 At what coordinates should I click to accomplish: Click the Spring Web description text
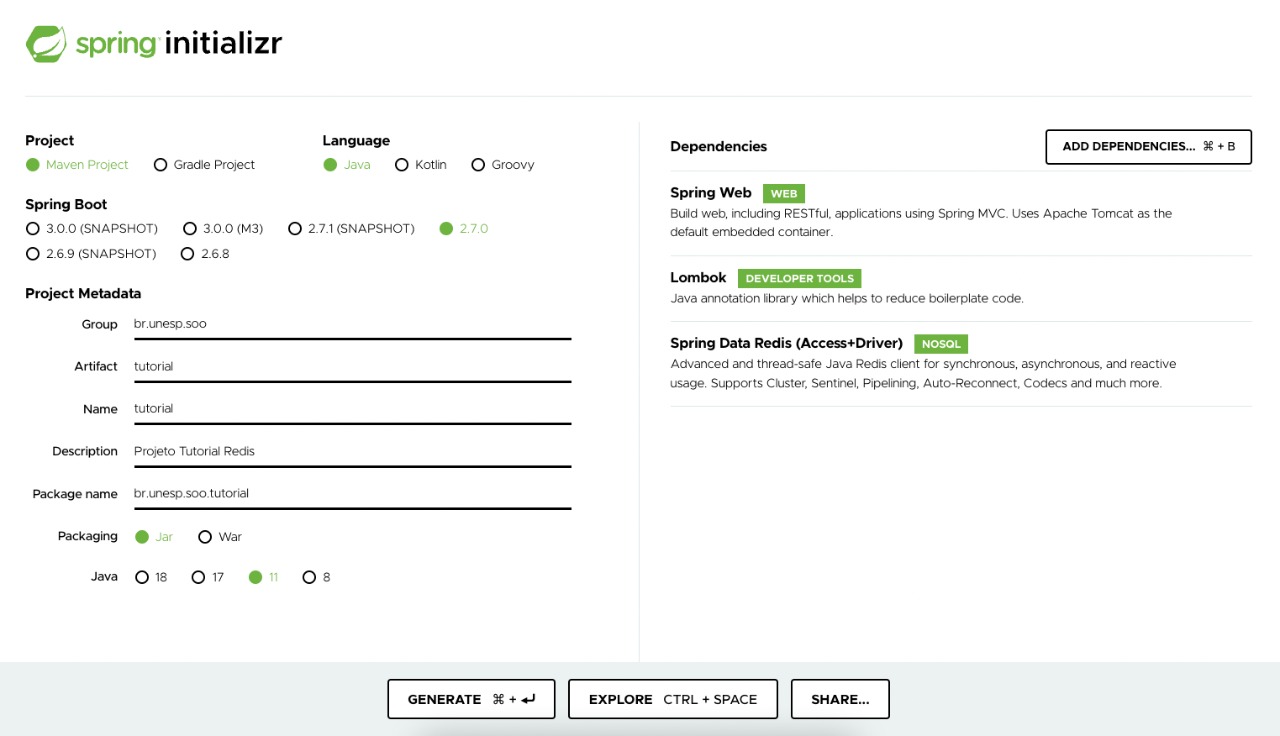point(921,223)
